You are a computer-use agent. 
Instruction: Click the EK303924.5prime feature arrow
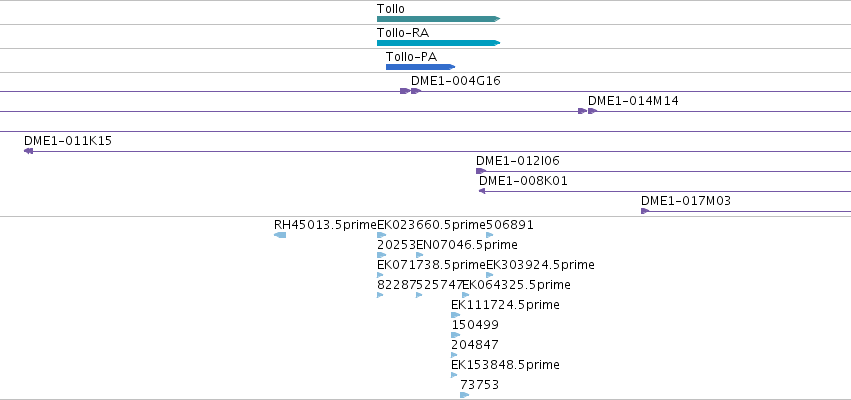click(x=490, y=275)
